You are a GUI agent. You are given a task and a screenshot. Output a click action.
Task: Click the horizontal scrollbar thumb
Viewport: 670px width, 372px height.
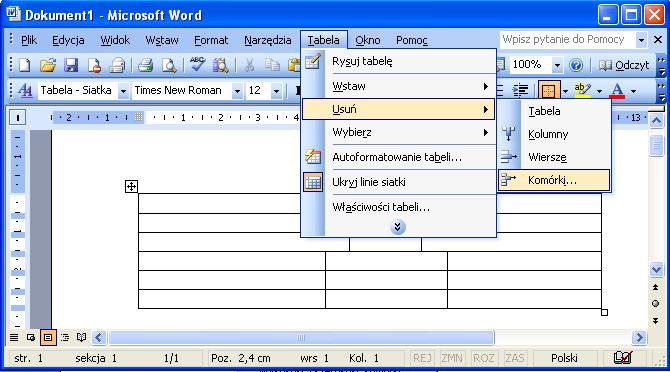point(301,337)
